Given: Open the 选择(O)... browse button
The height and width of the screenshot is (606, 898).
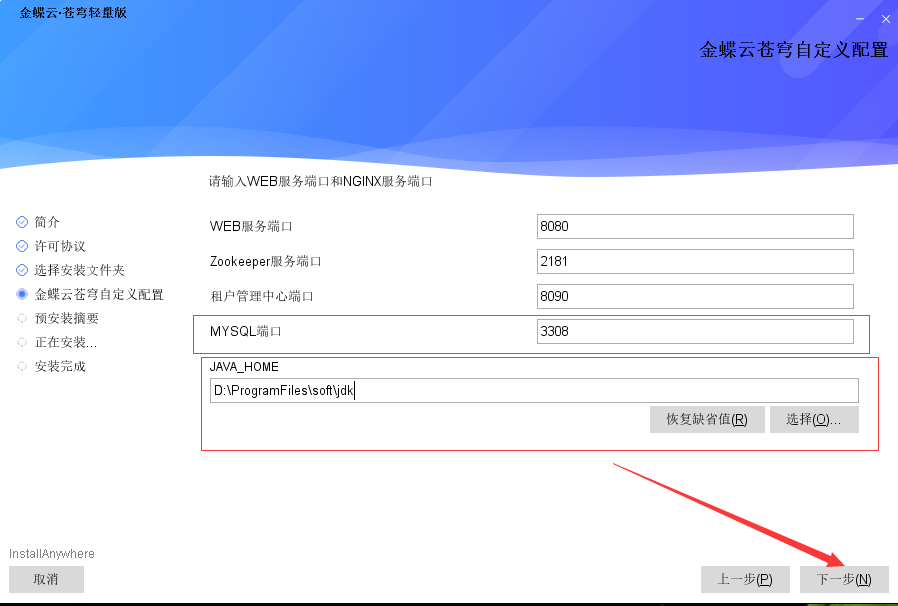Looking at the screenshot, I should (814, 419).
